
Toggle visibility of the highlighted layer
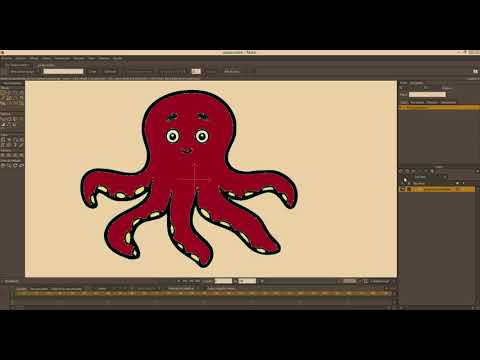click(403, 189)
